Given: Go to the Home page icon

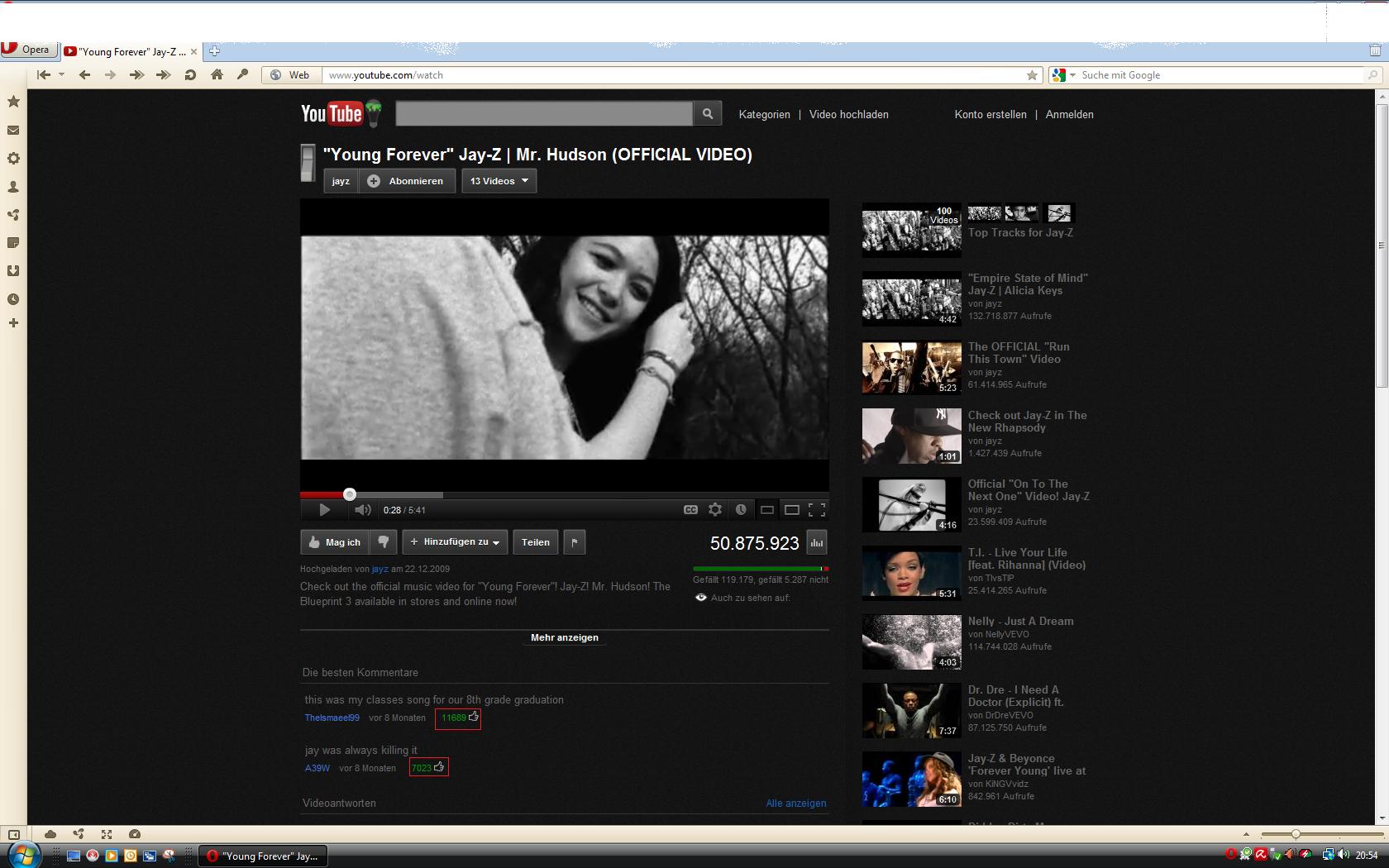Looking at the screenshot, I should (217, 74).
